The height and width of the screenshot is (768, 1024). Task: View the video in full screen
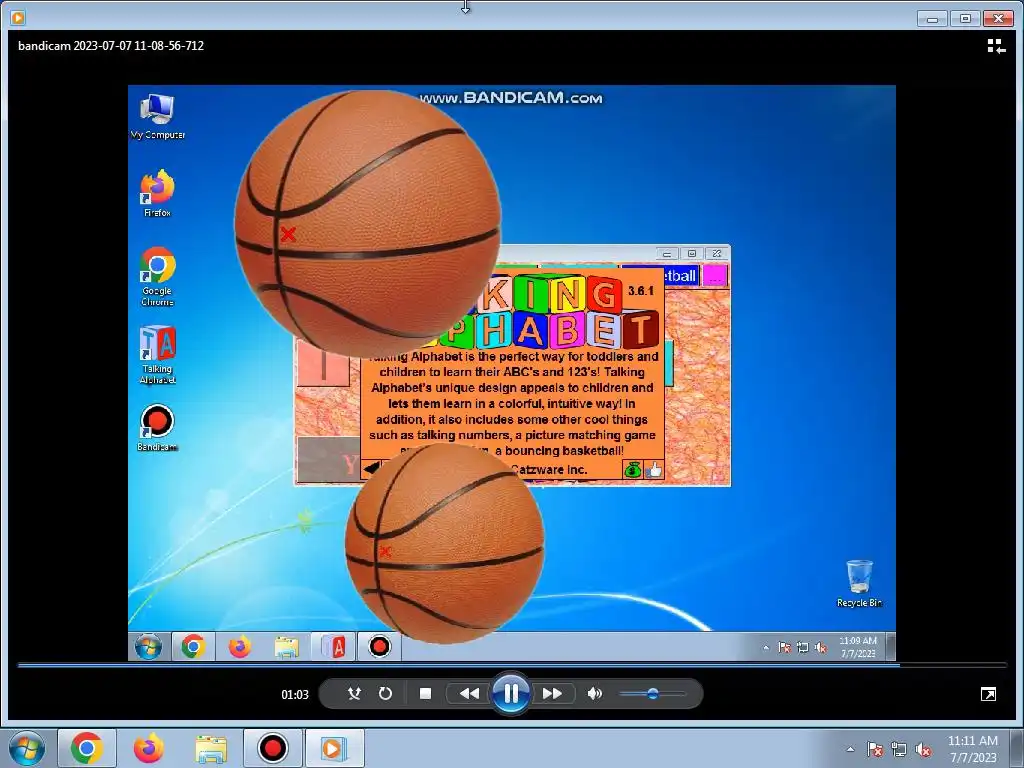pos(989,694)
